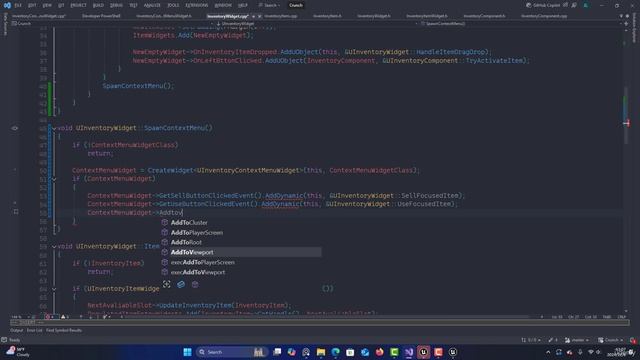Click the Unreal Engine icon next to Visual Studio in taskbar
The image size is (640, 360).
tap(424, 352)
